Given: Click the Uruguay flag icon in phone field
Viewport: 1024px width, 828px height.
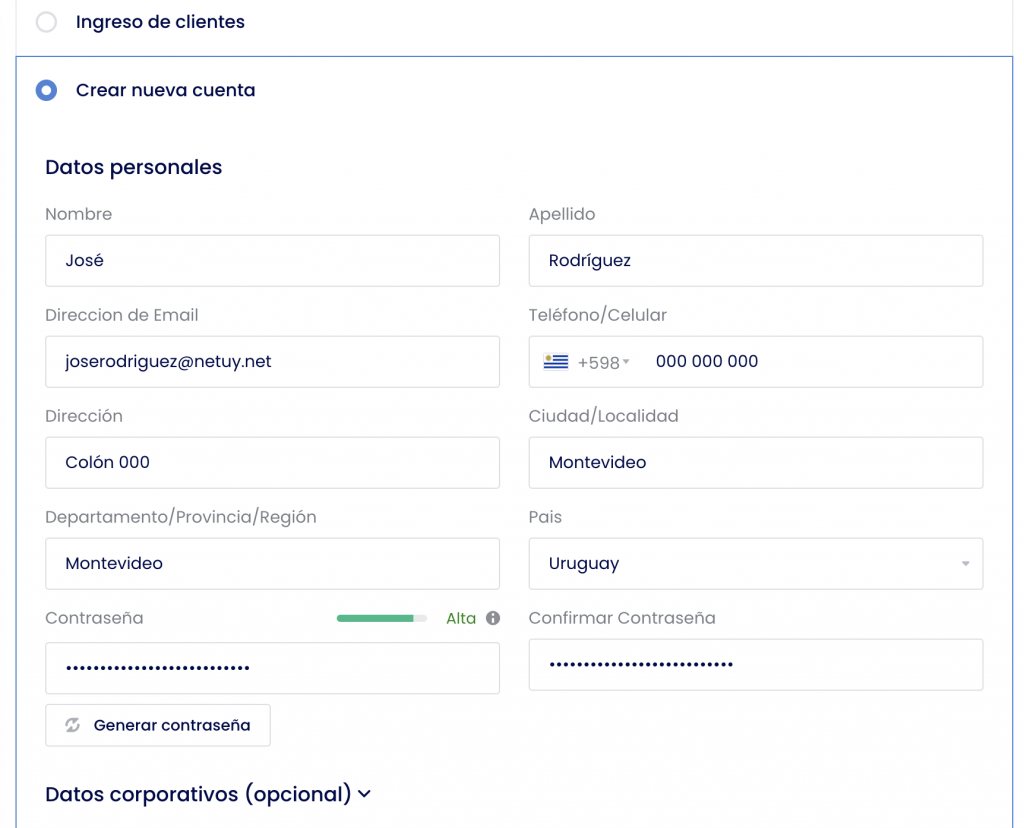Looking at the screenshot, I should [x=556, y=362].
